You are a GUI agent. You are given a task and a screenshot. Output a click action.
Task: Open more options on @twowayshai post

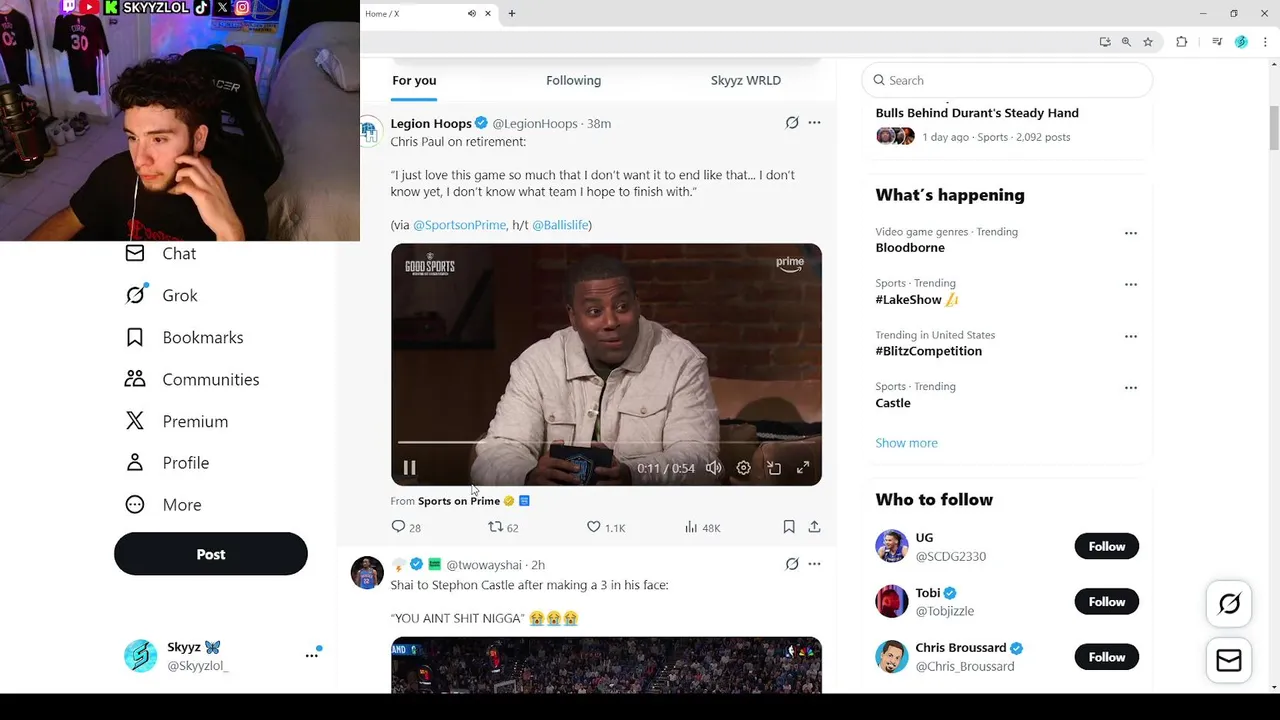click(x=814, y=564)
